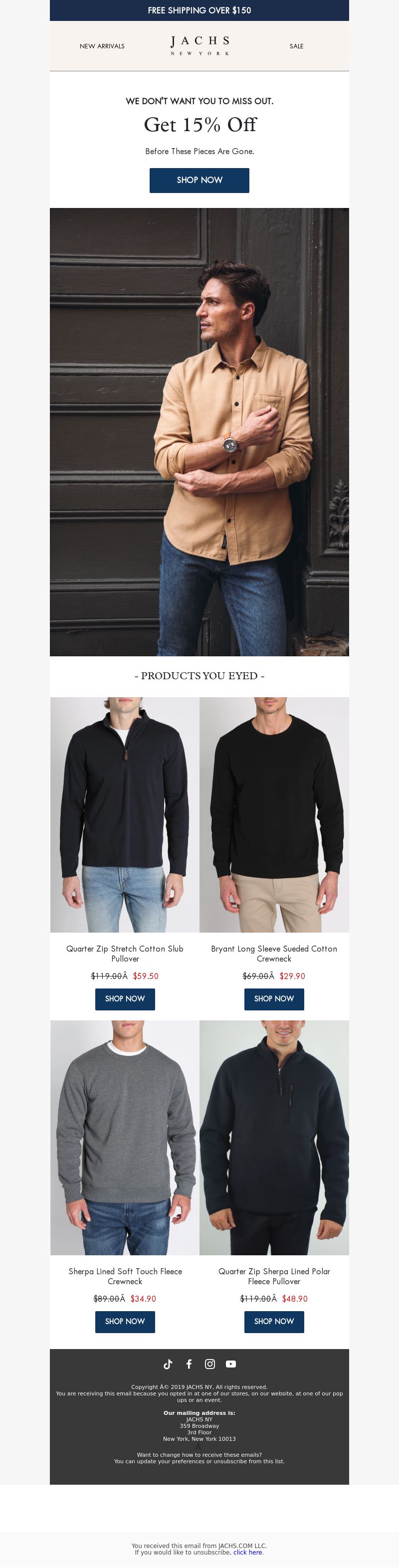
Task: Open the black crewneck product image
Action: click(274, 814)
